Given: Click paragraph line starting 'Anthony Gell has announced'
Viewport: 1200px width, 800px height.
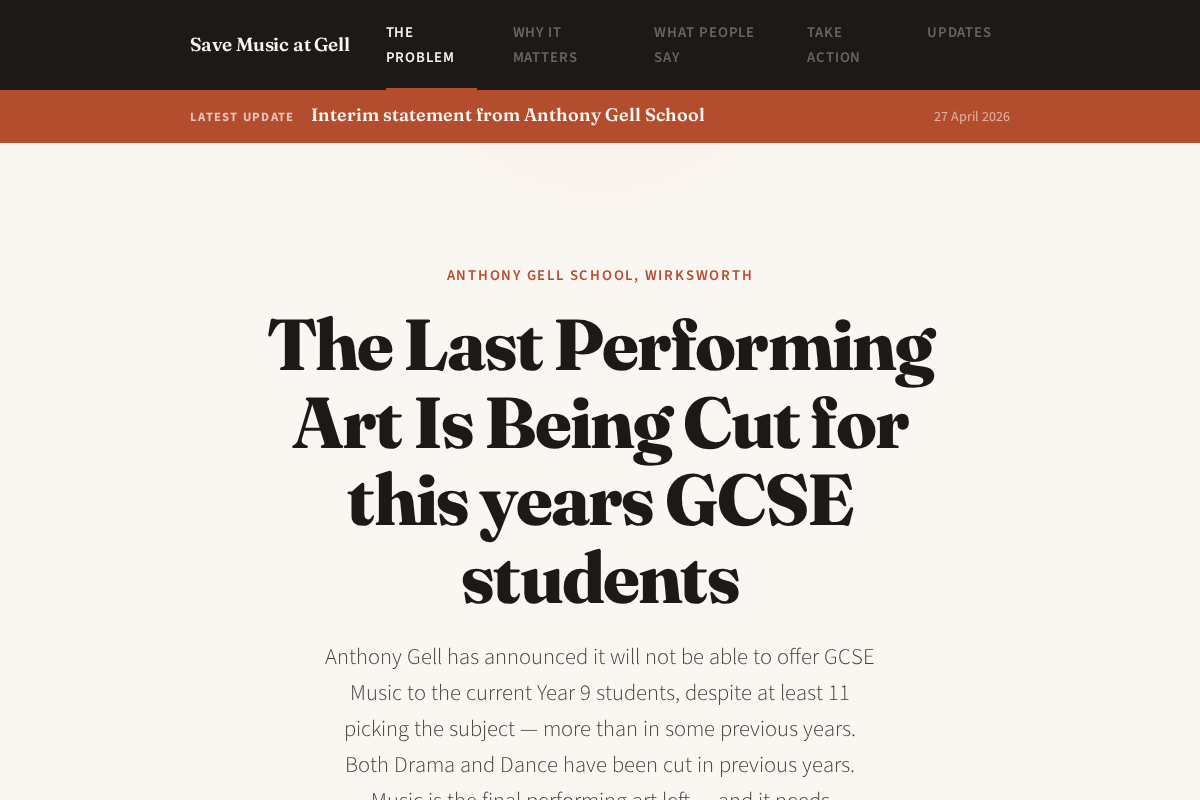Looking at the screenshot, I should (600, 657).
